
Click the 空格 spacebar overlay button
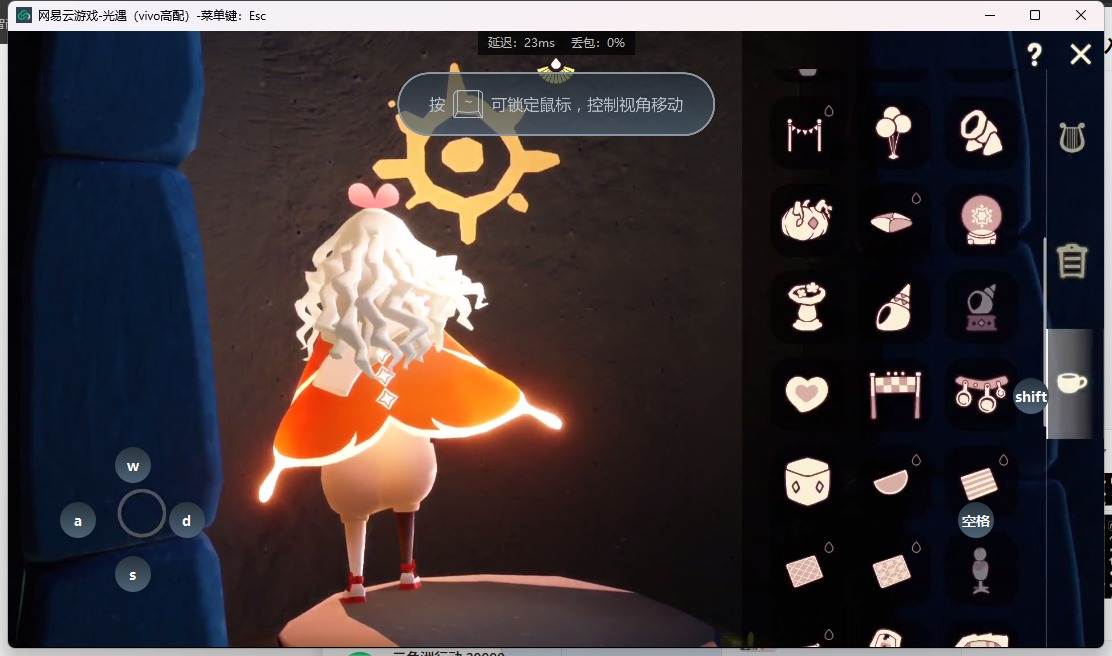(x=976, y=521)
